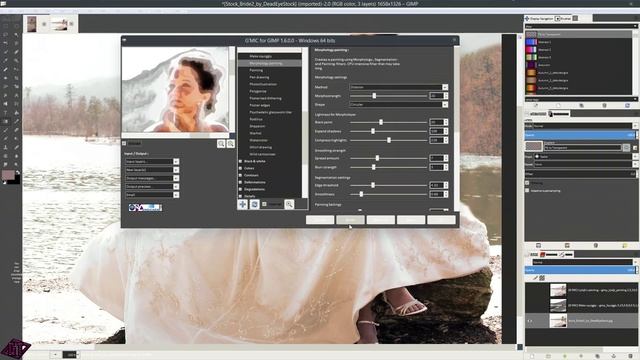Open the Method dropdown in Morphology settings
Viewport: 640px width, 360px height.
click(x=398, y=87)
